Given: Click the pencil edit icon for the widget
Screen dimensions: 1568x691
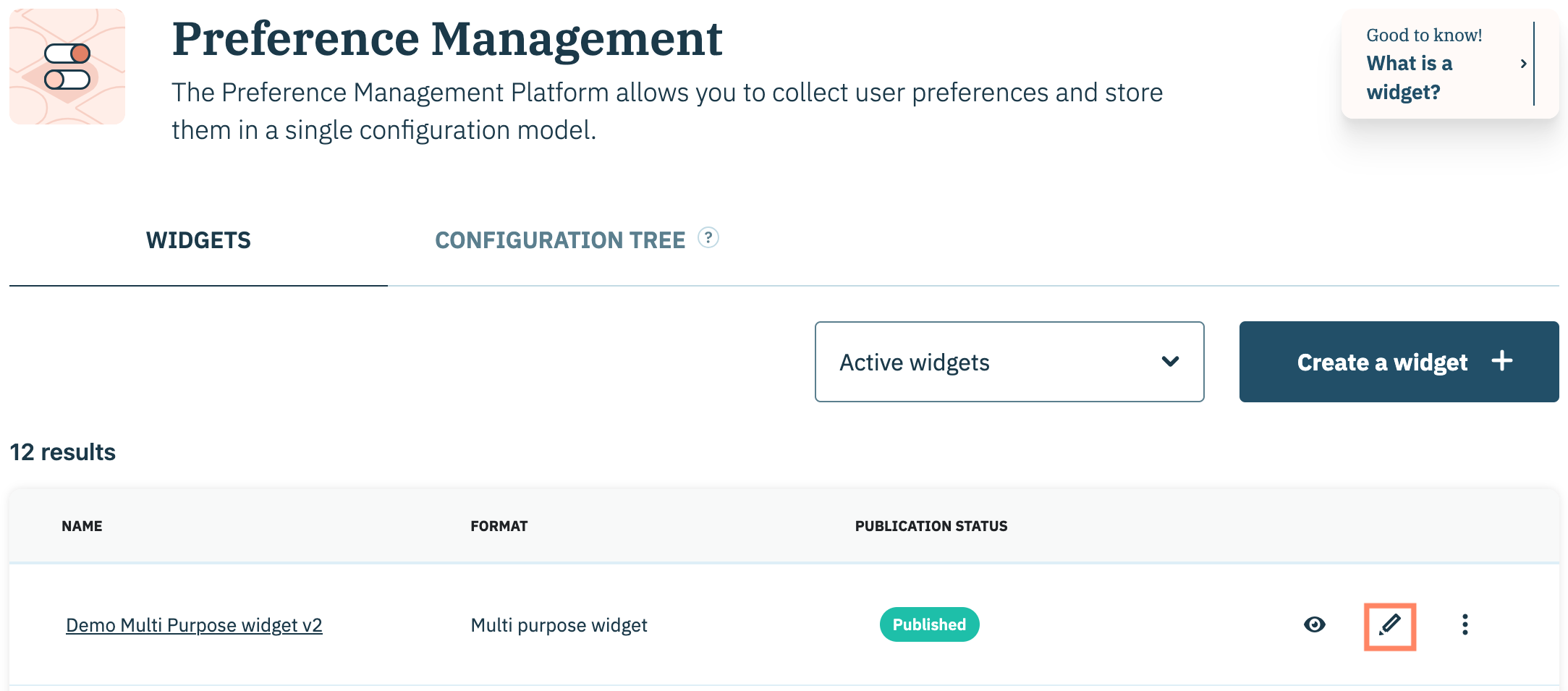Looking at the screenshot, I should point(1389,625).
